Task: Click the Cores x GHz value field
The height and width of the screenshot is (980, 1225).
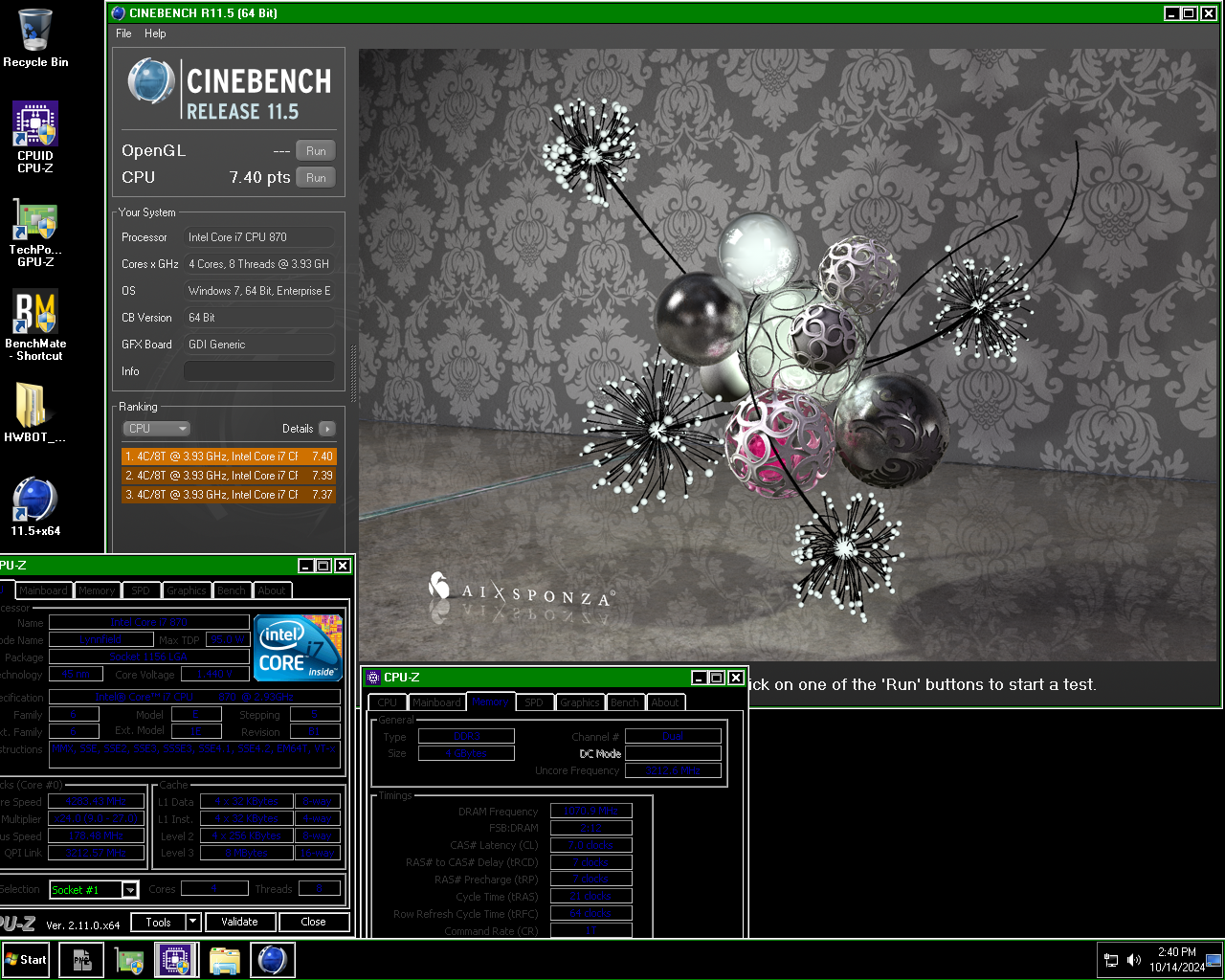Action: point(259,264)
